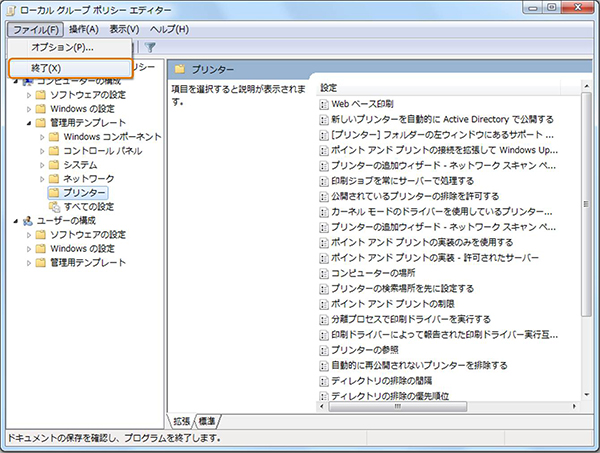This screenshot has height=453, width=600.
Task: Select the コントロール パネル tree item
Action: click(101, 150)
